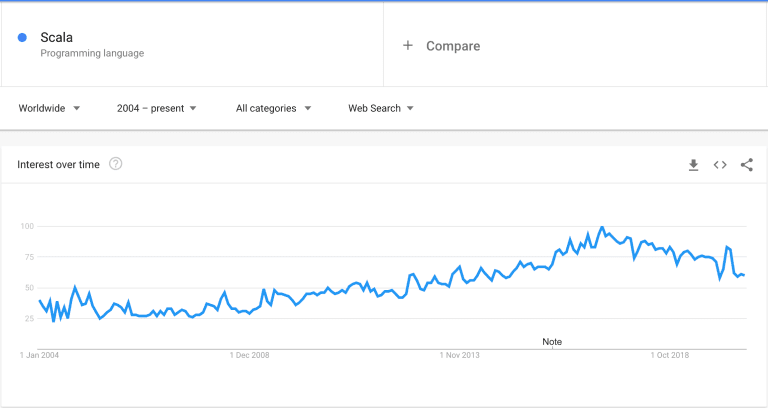Edit the Scala search term
The width and height of the screenshot is (768, 408).
point(57,38)
